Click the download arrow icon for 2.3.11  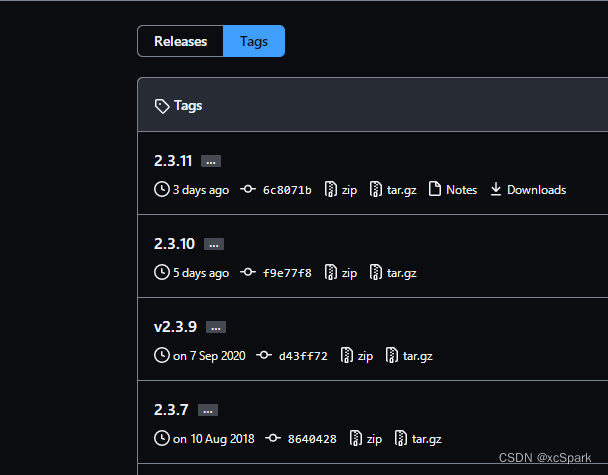coord(496,189)
